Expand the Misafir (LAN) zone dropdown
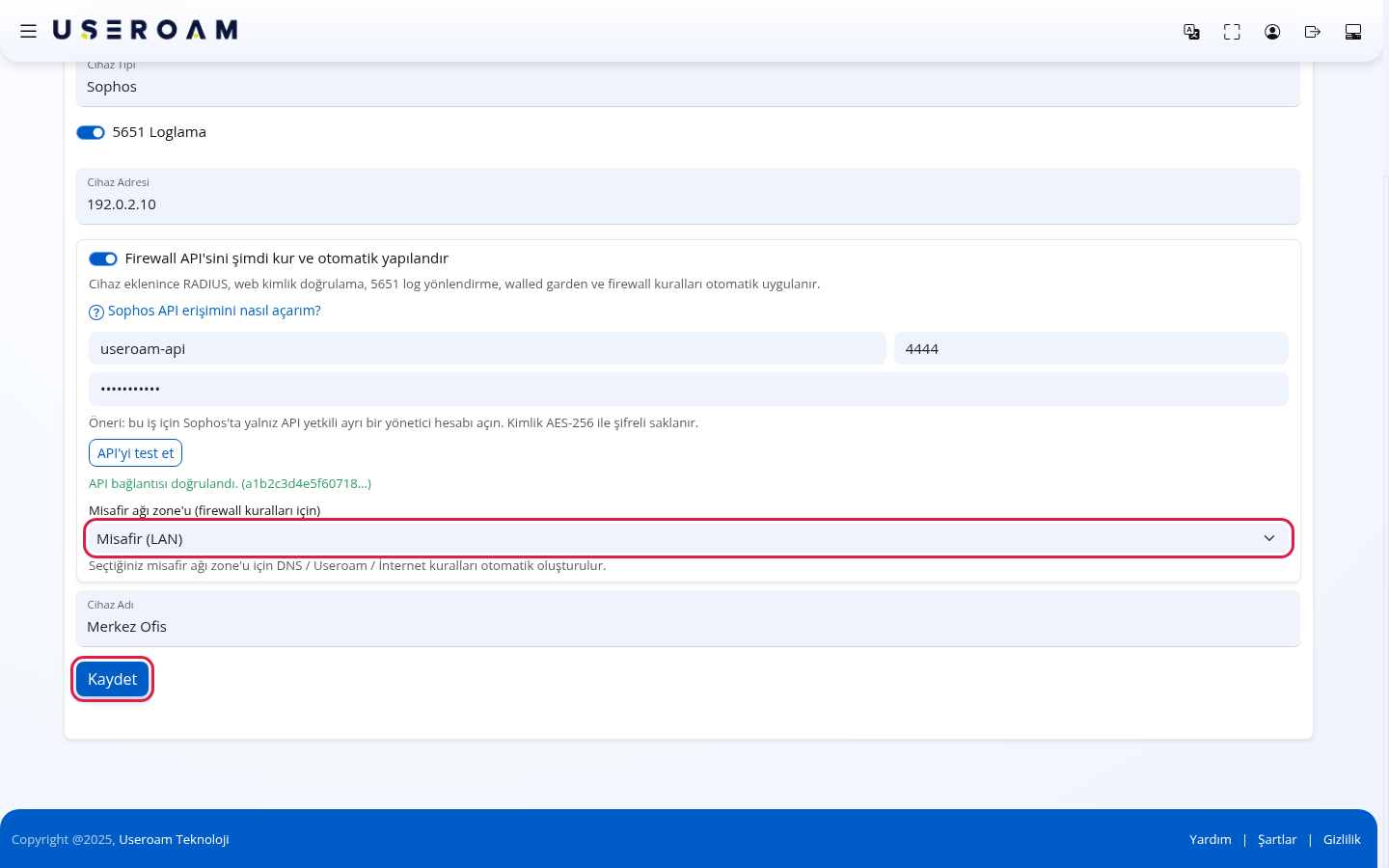The width and height of the screenshot is (1389, 868). coord(689,538)
